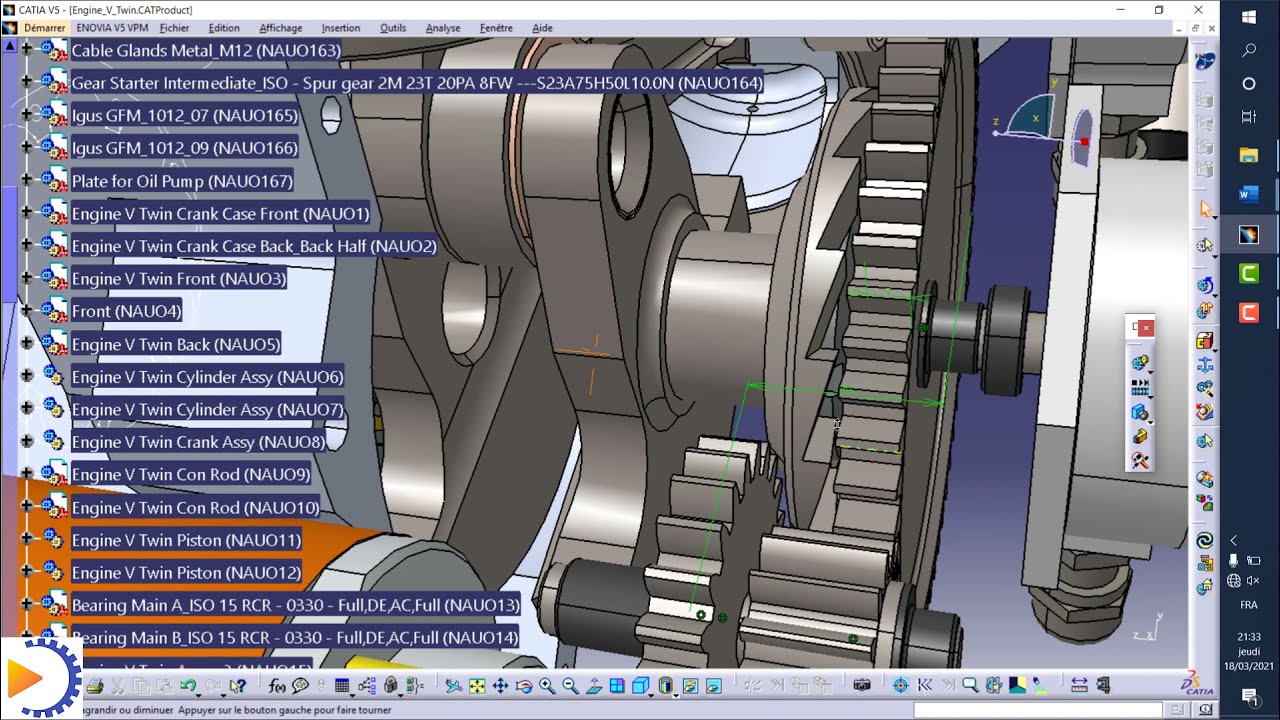Activate Fly Mode airplane icon
1280x720 pixels.
click(x=454, y=686)
